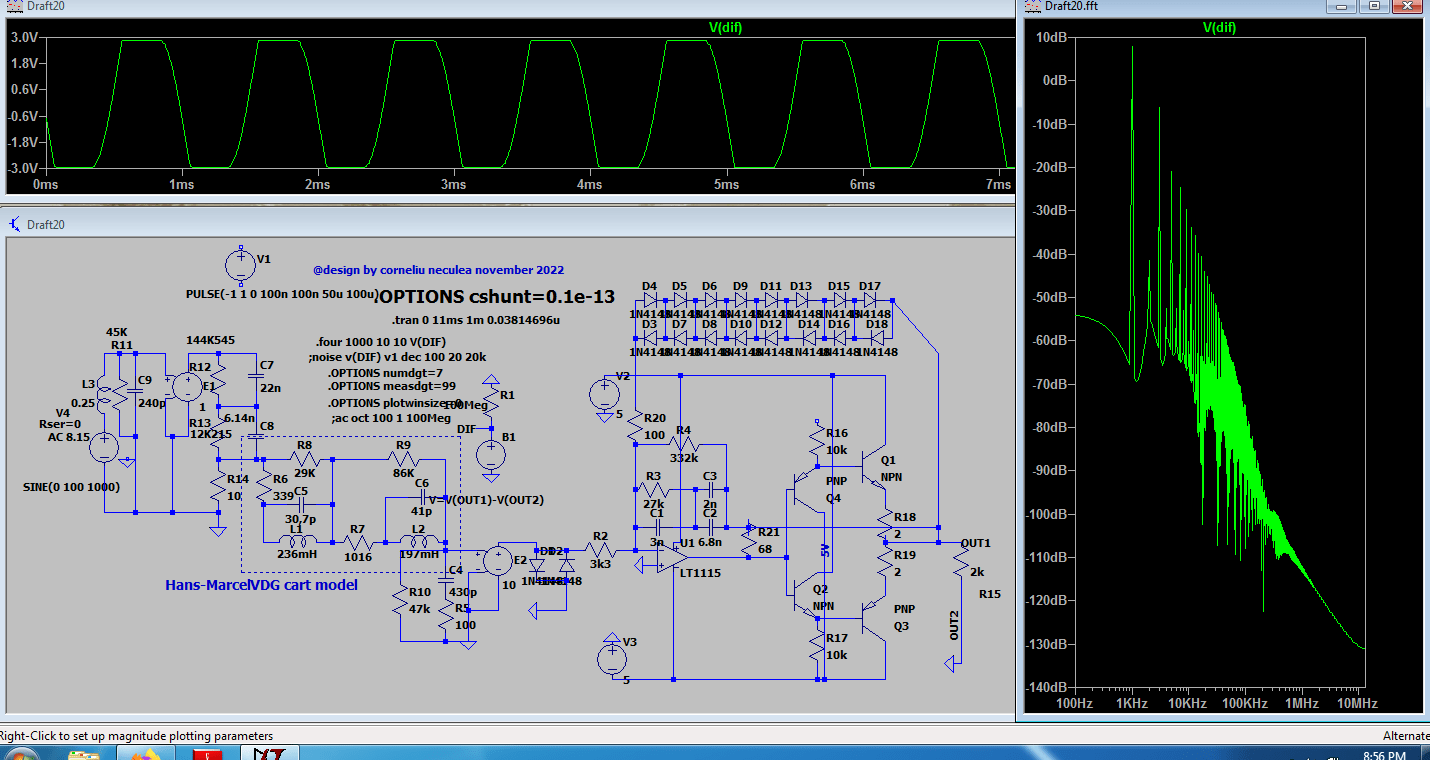Image resolution: width=1430 pixels, height=760 pixels.
Task: Select diode D17 at chain end
Action: [x=870, y=299]
